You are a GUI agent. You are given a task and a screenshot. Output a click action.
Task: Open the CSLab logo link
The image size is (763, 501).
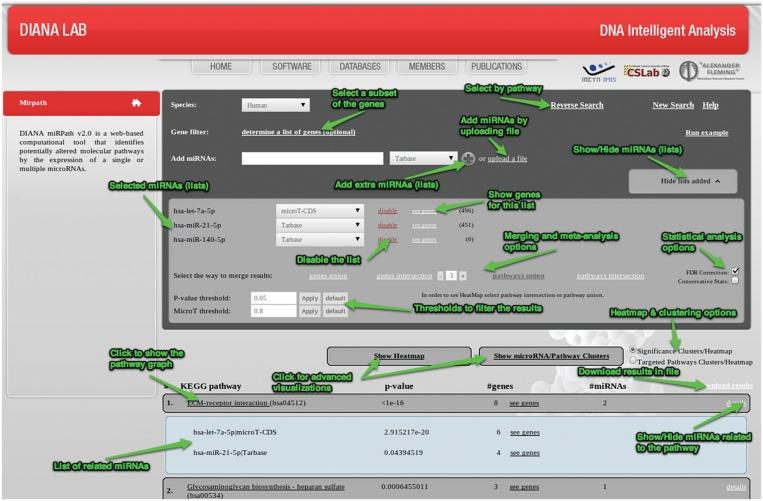(647, 72)
